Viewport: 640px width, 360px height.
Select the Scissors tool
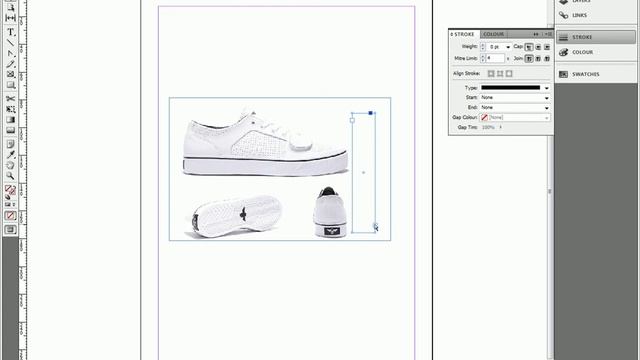point(11,99)
